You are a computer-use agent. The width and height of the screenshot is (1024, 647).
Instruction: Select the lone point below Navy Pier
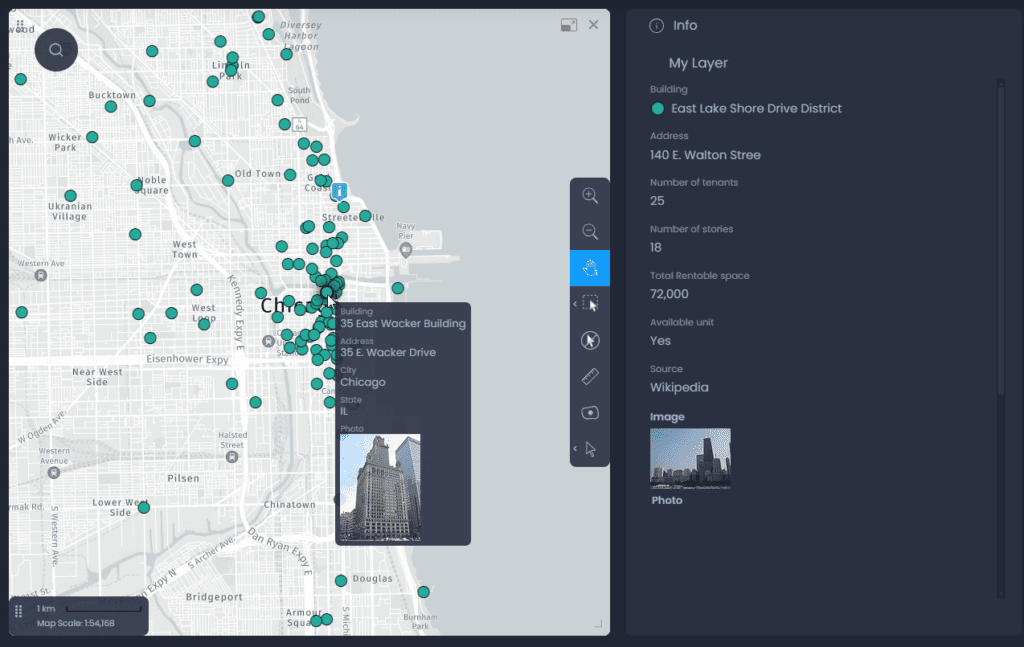398,288
